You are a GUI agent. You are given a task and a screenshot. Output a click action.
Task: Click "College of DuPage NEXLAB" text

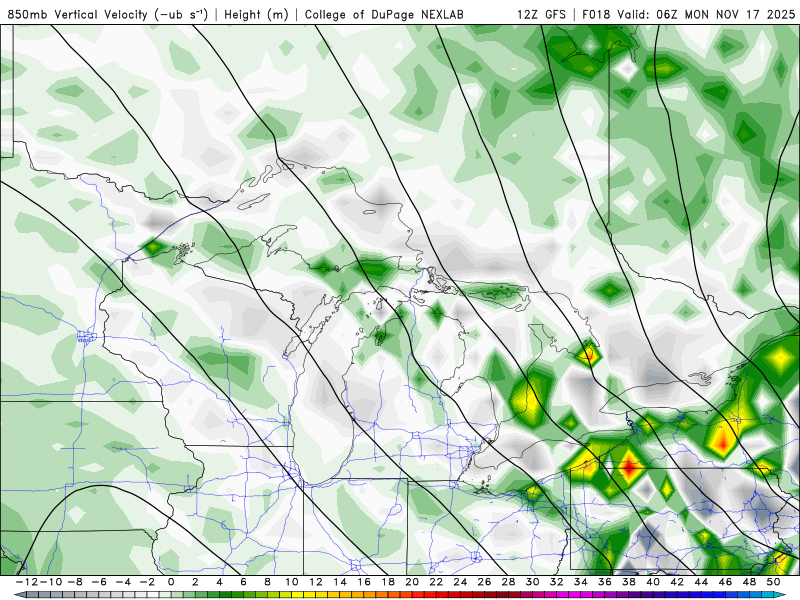(384, 14)
